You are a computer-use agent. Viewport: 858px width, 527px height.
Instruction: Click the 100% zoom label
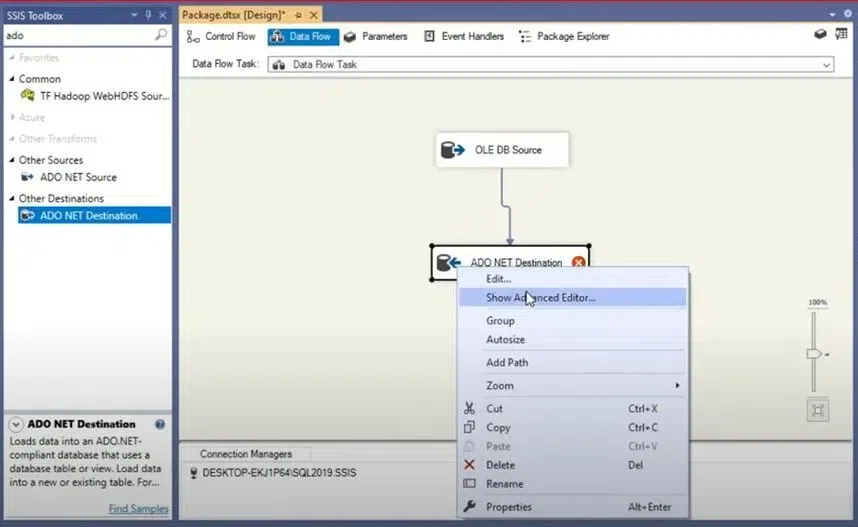coord(818,302)
